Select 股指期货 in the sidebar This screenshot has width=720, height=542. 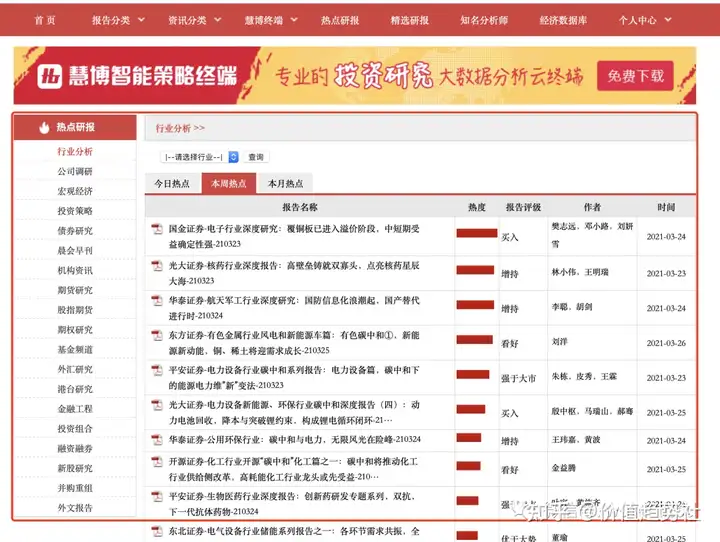(x=75, y=310)
